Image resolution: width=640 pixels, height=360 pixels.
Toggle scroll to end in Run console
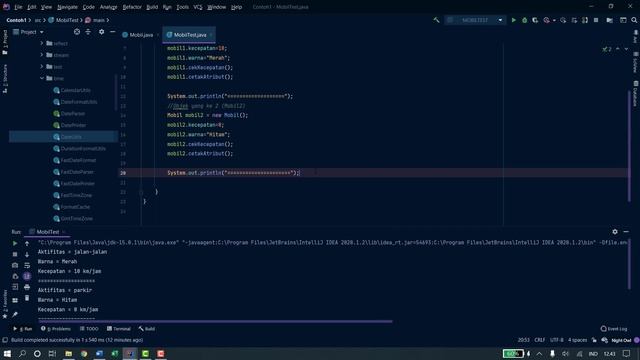point(27,276)
